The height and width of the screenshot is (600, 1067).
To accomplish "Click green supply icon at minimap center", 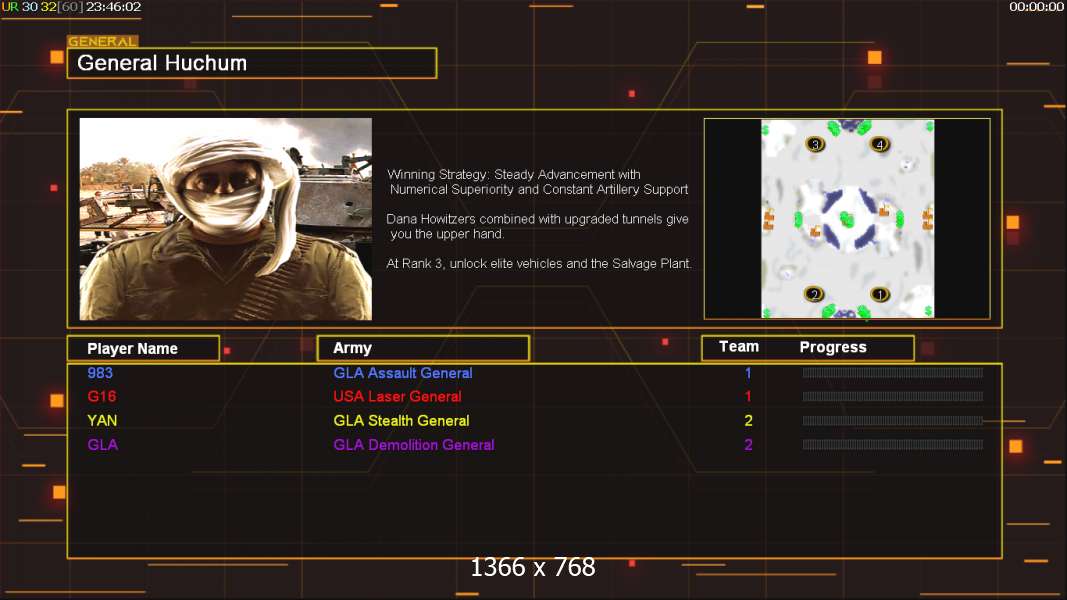I will [847, 219].
